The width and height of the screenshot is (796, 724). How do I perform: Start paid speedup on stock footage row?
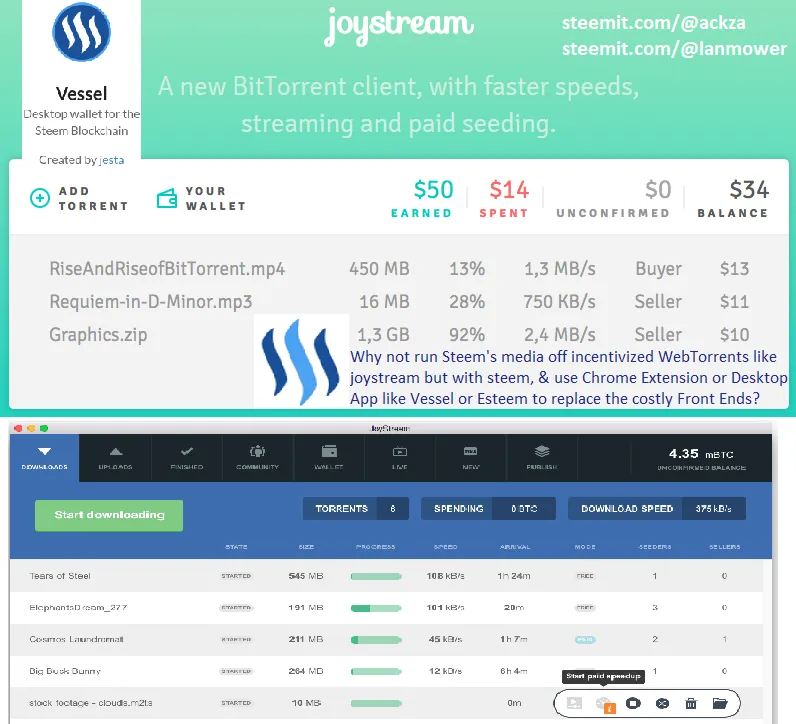(605, 704)
